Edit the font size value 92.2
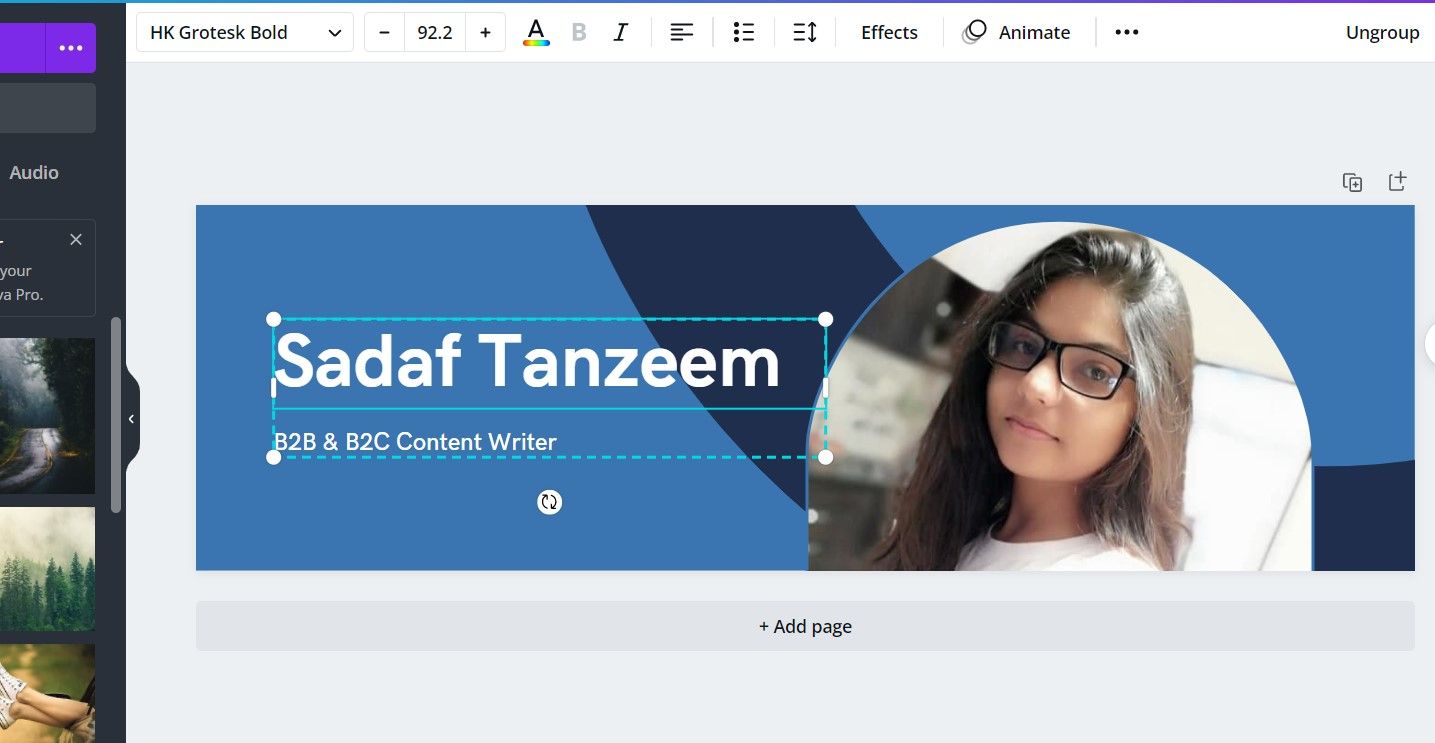The height and width of the screenshot is (743, 1435). (435, 32)
